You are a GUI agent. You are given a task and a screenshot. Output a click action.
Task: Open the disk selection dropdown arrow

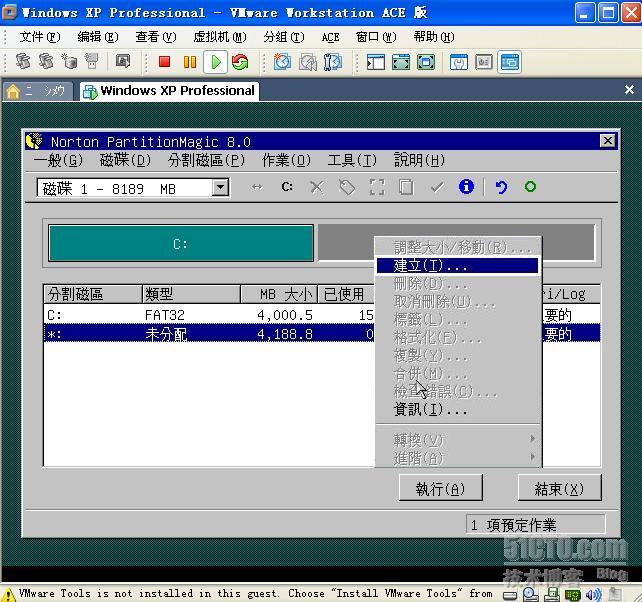(x=220, y=188)
